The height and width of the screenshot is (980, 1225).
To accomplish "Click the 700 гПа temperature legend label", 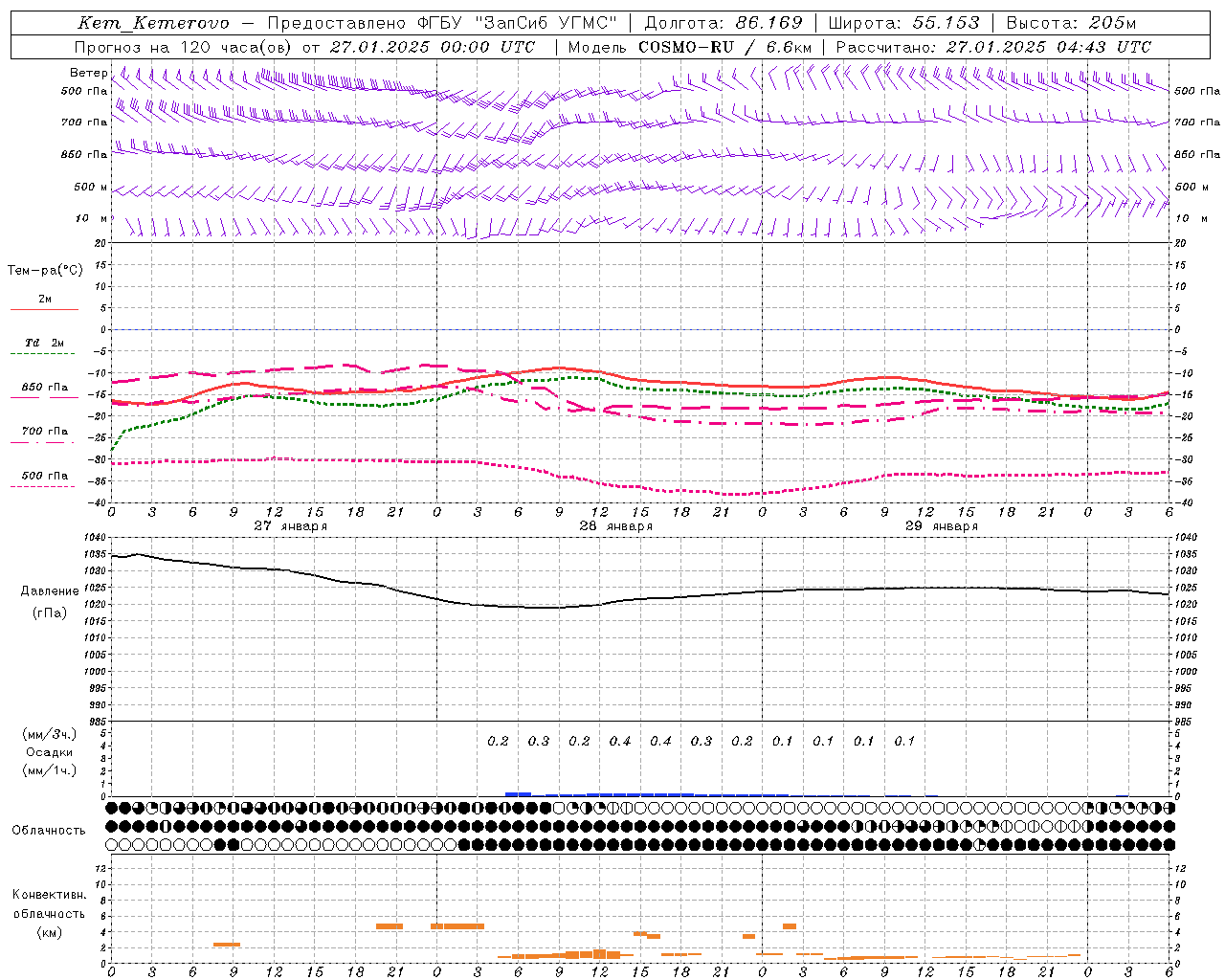I will 45,431.
